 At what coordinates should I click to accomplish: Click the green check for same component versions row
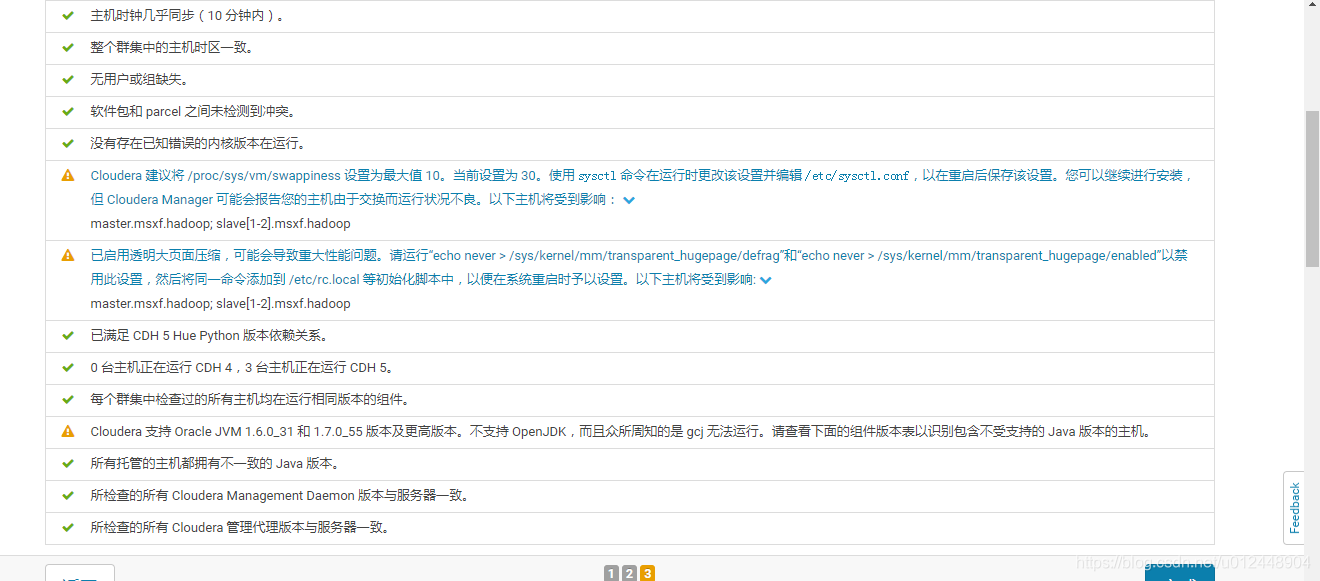pyautogui.click(x=68, y=400)
